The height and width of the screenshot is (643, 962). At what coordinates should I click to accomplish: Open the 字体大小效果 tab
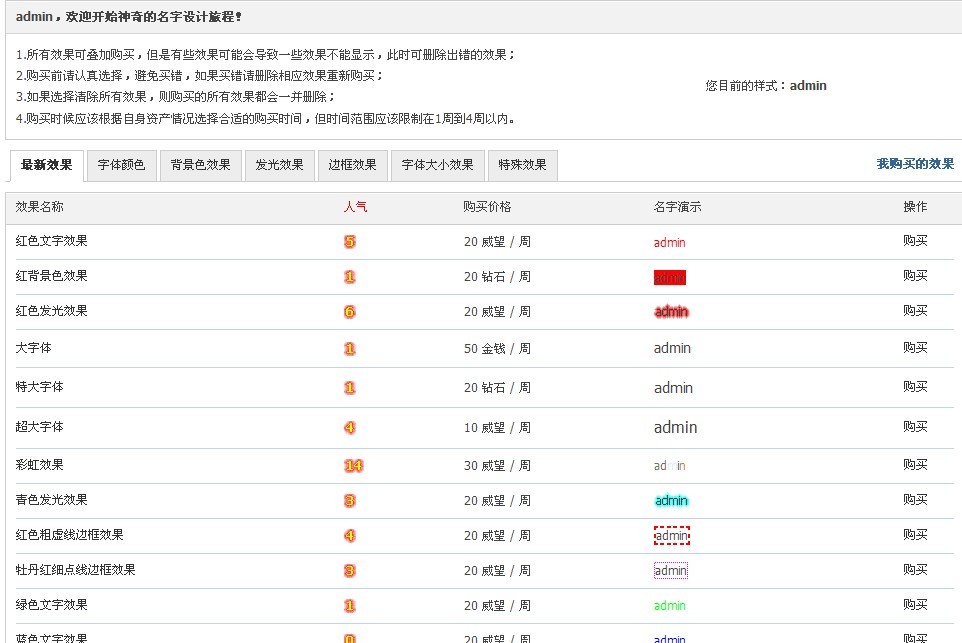tap(437, 165)
